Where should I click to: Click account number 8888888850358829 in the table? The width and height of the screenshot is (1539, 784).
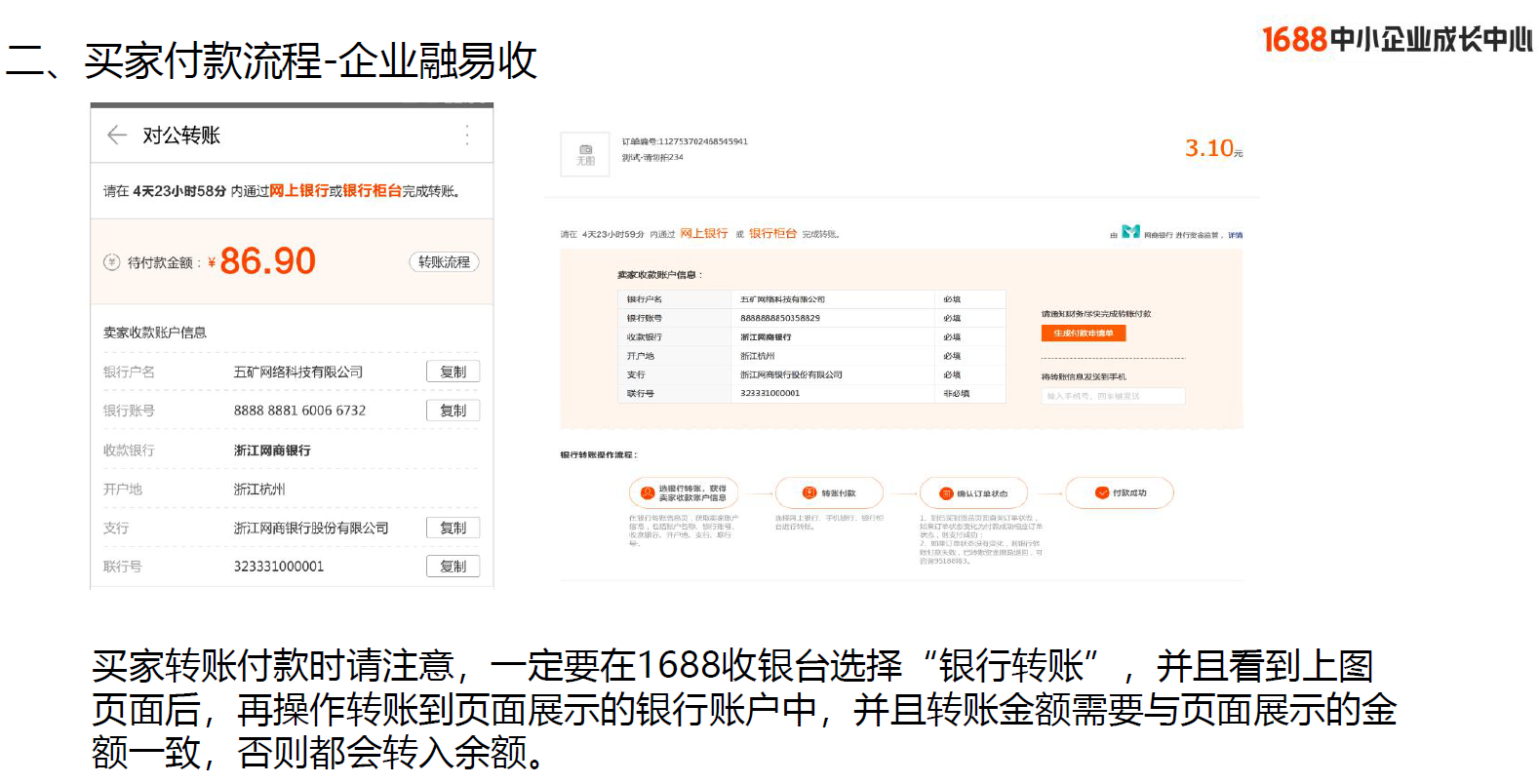point(780,318)
